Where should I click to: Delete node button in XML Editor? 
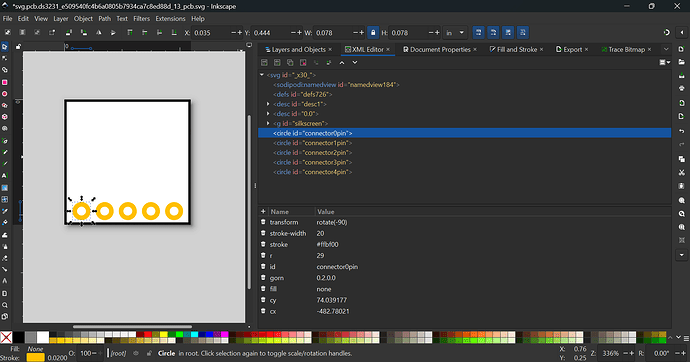(303, 62)
